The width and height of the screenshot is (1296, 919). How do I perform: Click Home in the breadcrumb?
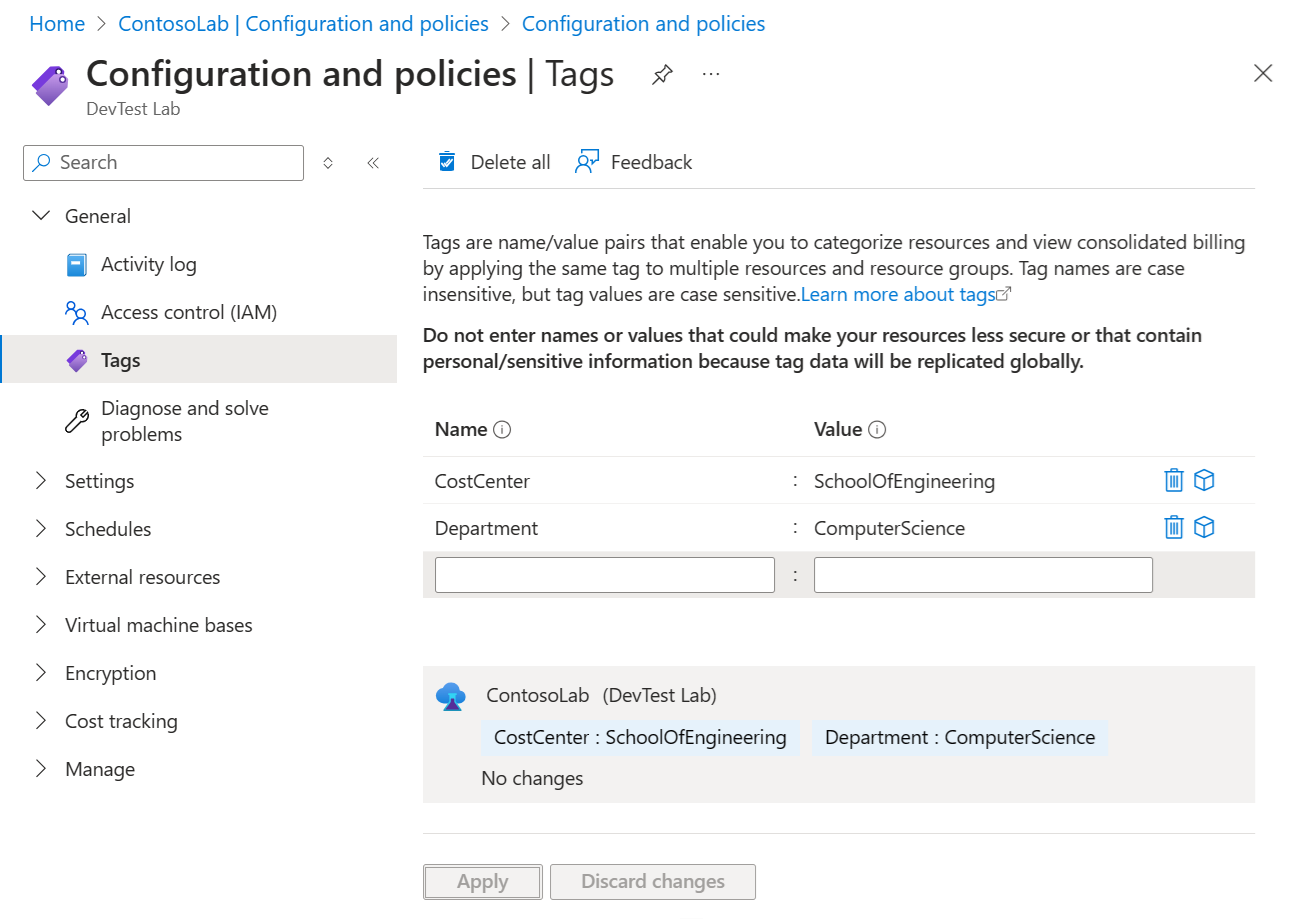[x=56, y=23]
